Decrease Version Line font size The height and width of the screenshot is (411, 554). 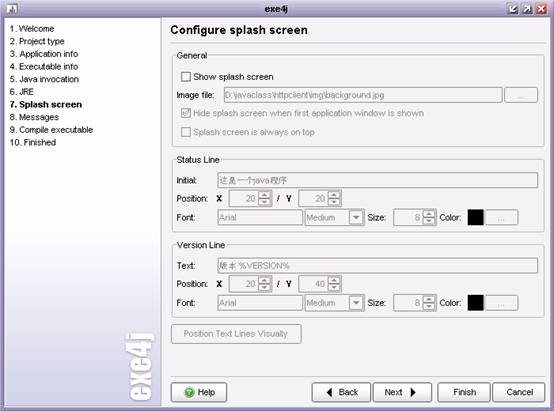429,307
